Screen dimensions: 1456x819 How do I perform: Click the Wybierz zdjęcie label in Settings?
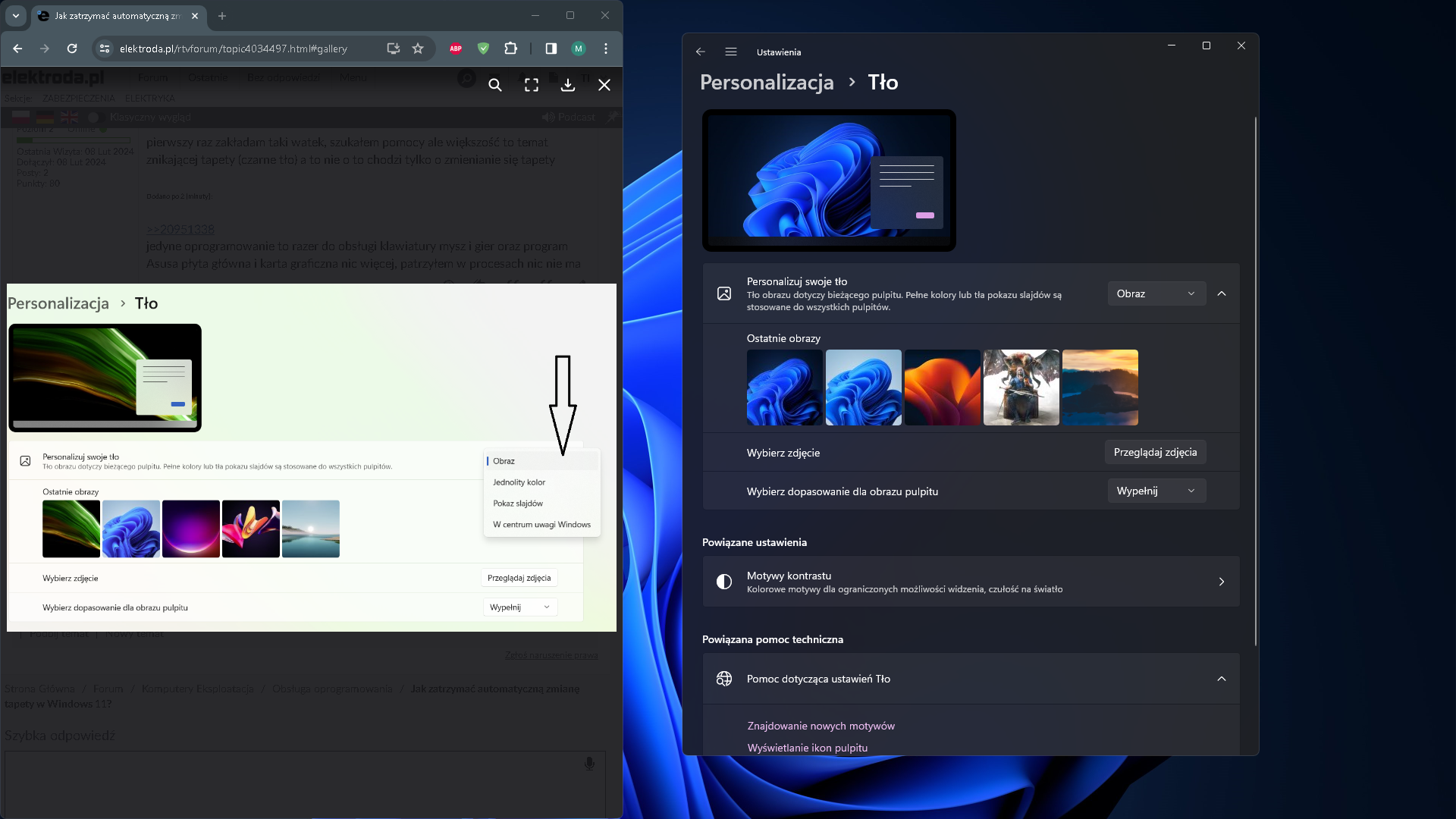(x=783, y=453)
